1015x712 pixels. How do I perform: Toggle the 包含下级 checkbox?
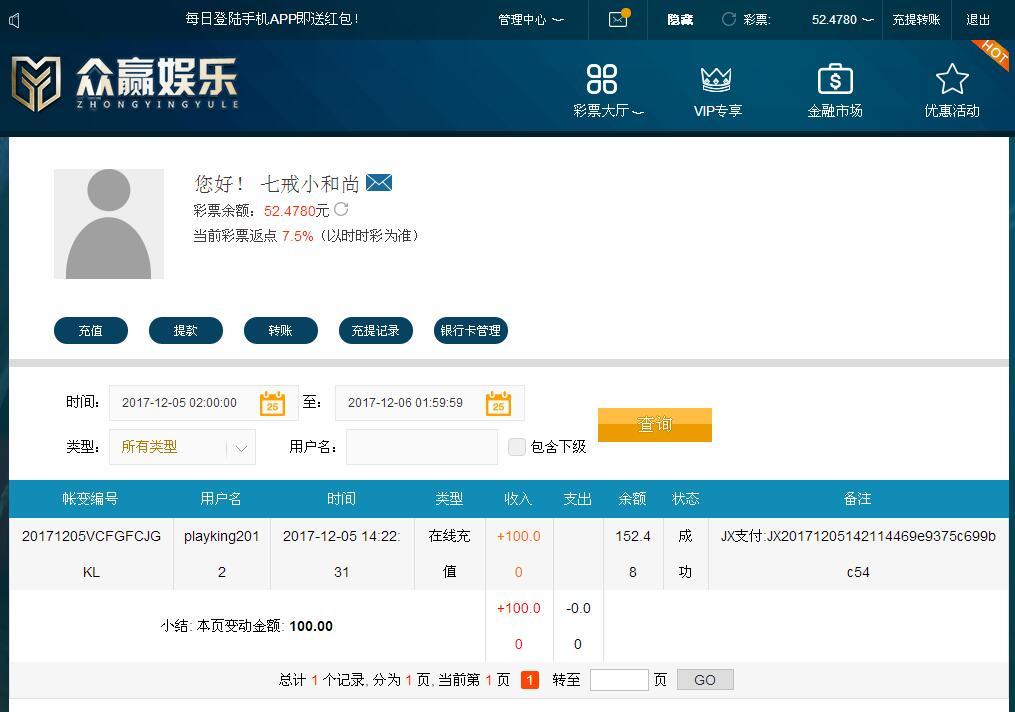517,447
